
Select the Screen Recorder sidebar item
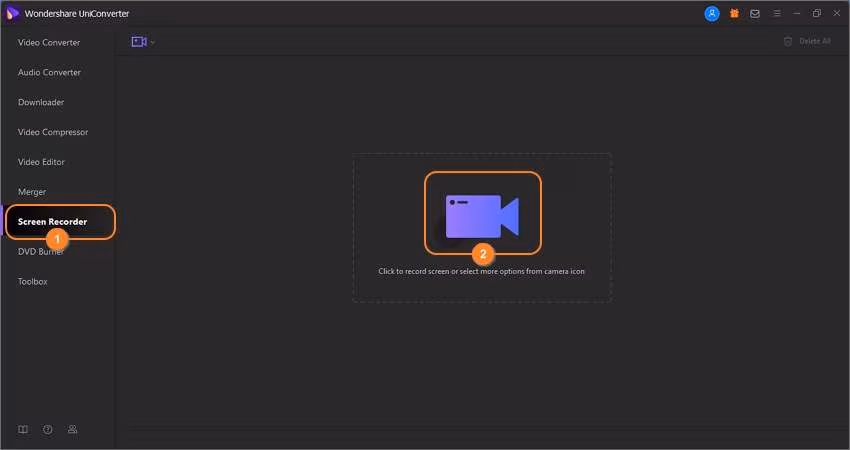point(60,222)
